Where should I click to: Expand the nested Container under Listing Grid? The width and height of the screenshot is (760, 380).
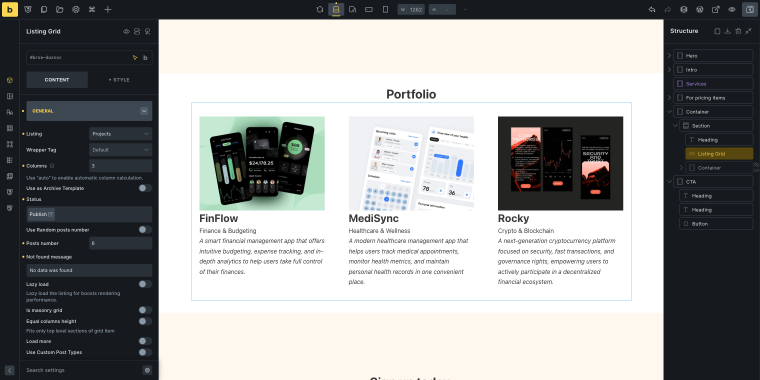[681, 168]
